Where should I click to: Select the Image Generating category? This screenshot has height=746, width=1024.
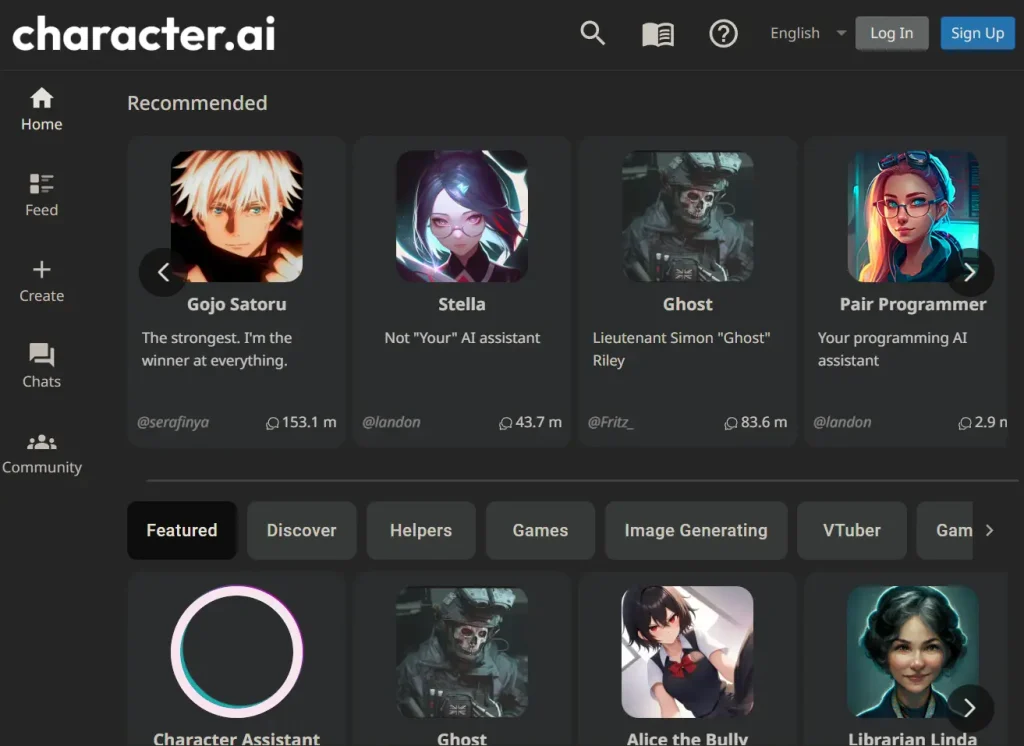(696, 531)
